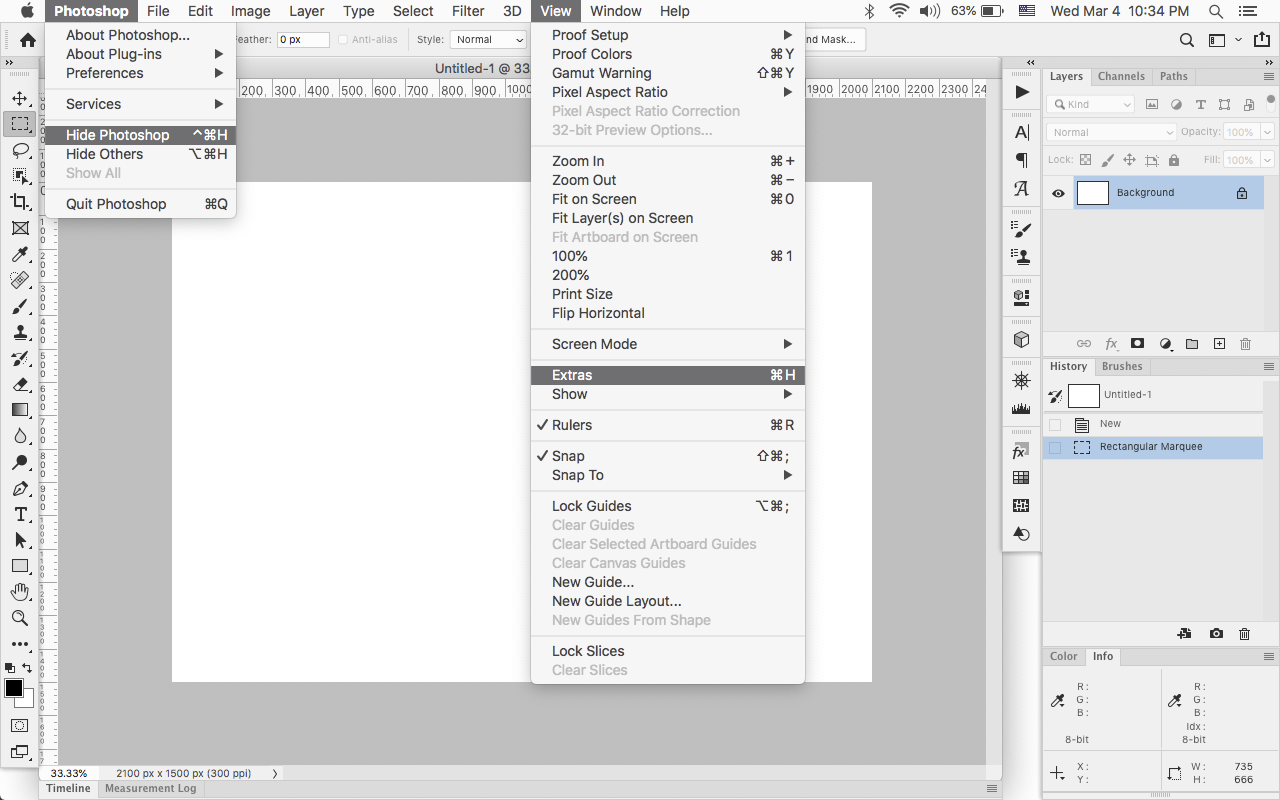The image size is (1280, 800).
Task: Open the Actions panel play icon
Action: point(1021,92)
